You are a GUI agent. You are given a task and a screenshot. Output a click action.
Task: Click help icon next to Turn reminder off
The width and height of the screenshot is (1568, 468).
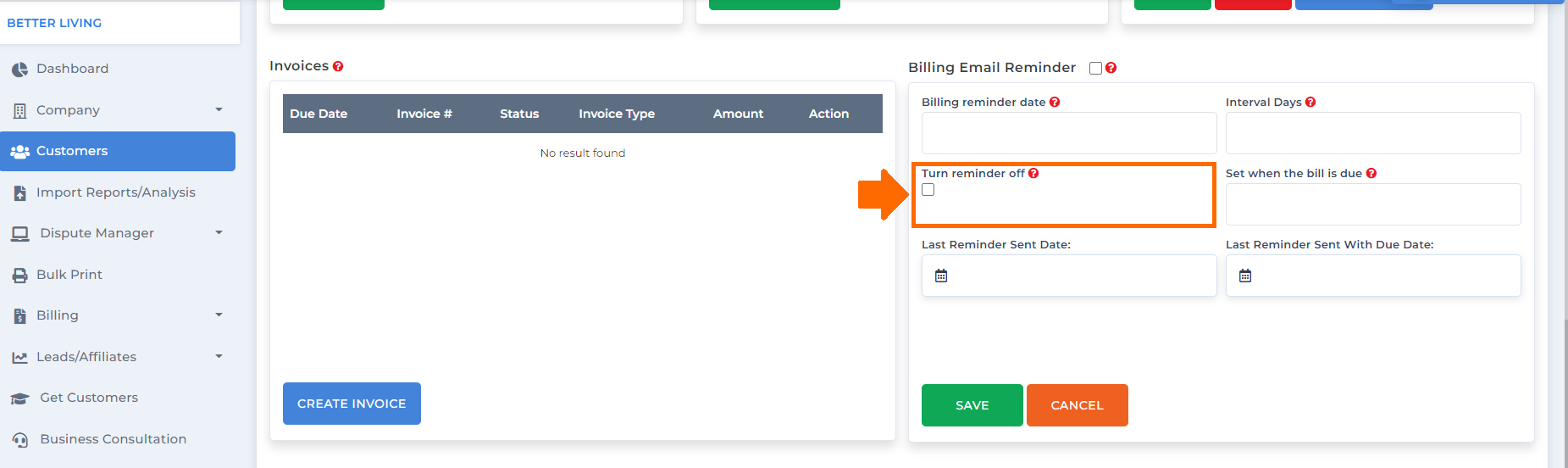[x=1033, y=173]
